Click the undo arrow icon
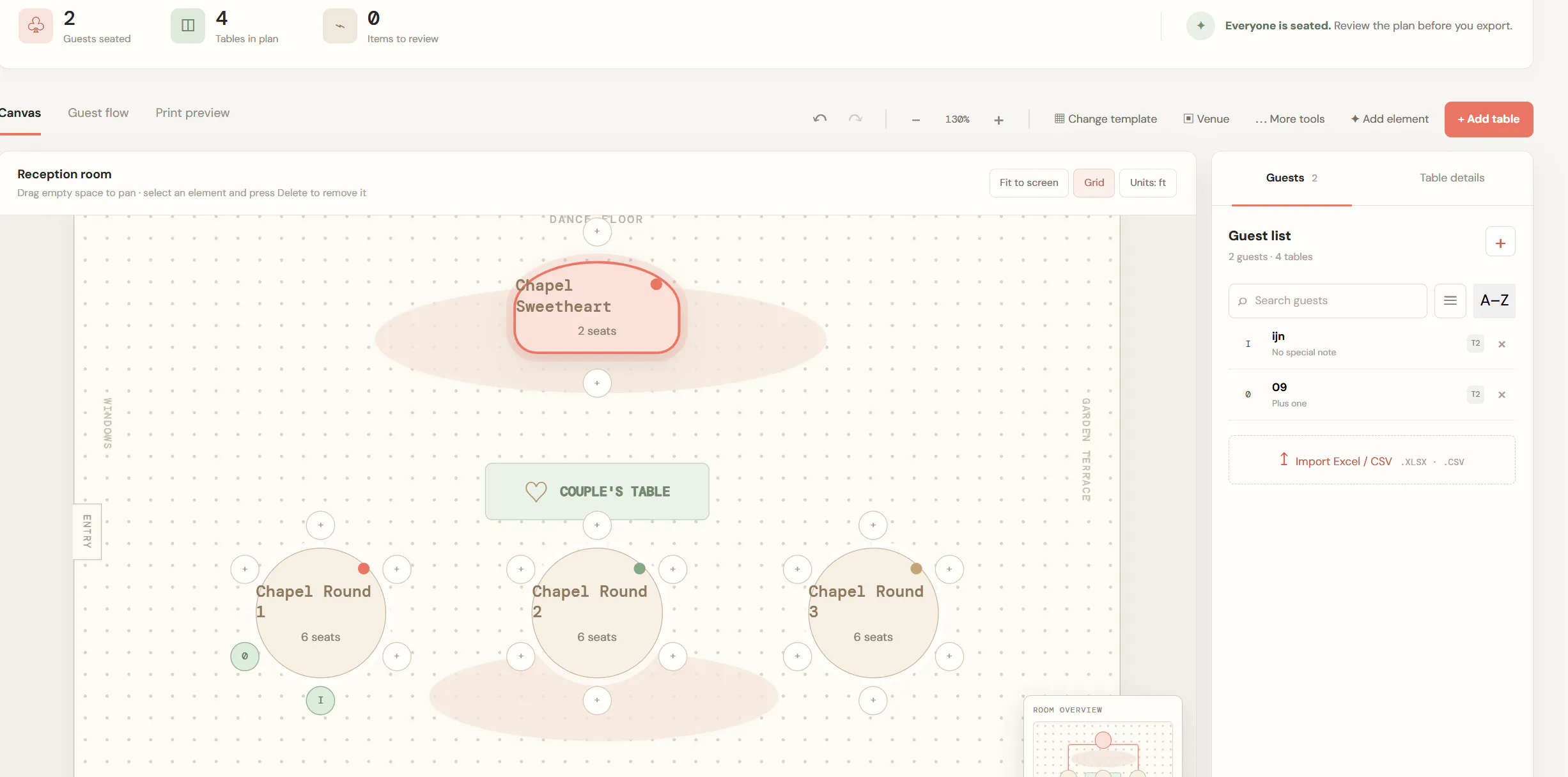 [x=820, y=119]
